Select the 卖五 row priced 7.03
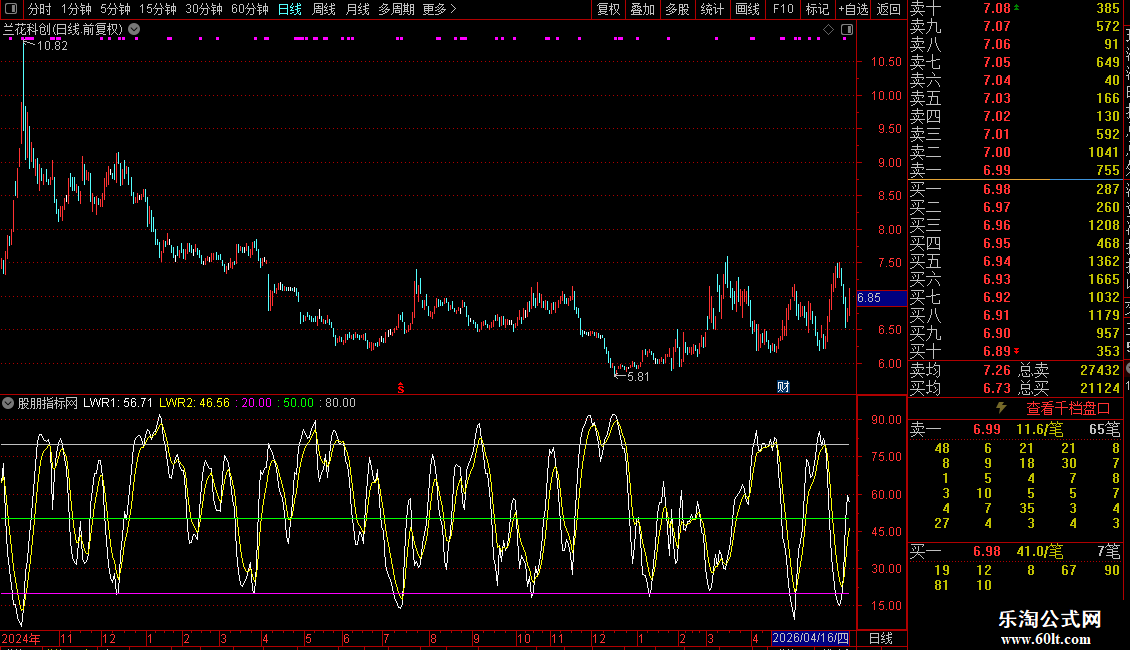This screenshot has height=650, width=1130. coord(1015,98)
